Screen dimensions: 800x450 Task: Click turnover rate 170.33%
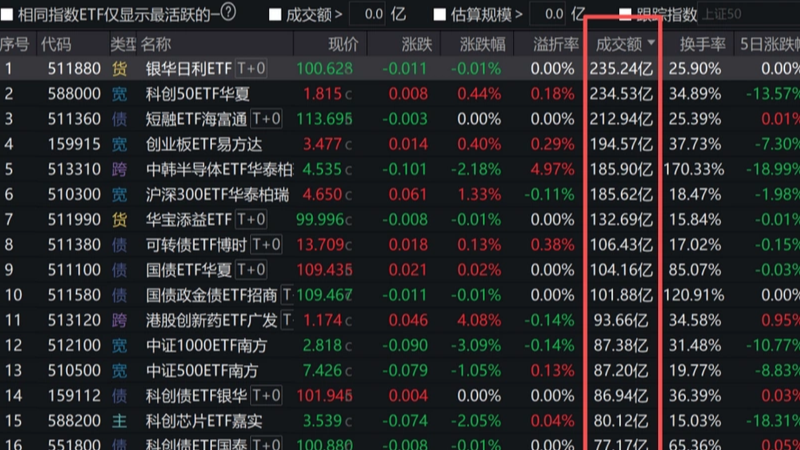694,169
